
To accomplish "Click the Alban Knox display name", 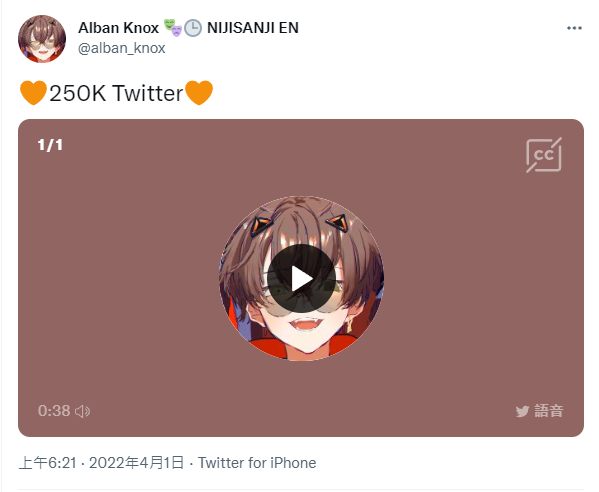I will tap(118, 28).
